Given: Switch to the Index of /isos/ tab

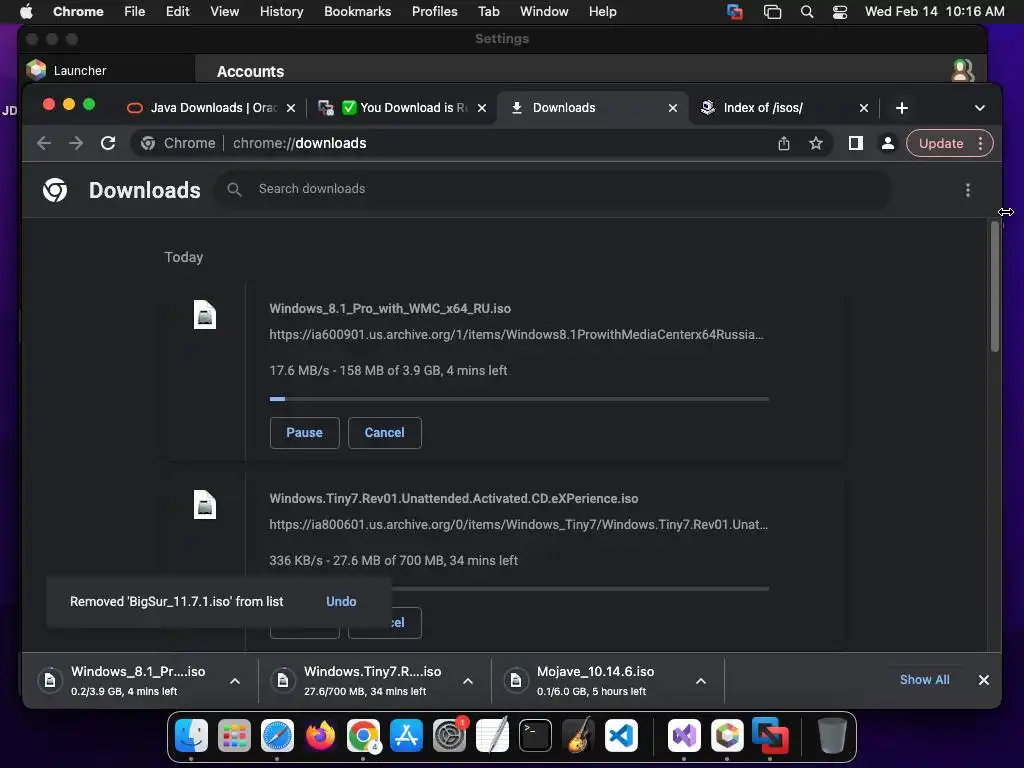Looking at the screenshot, I should pos(784,108).
